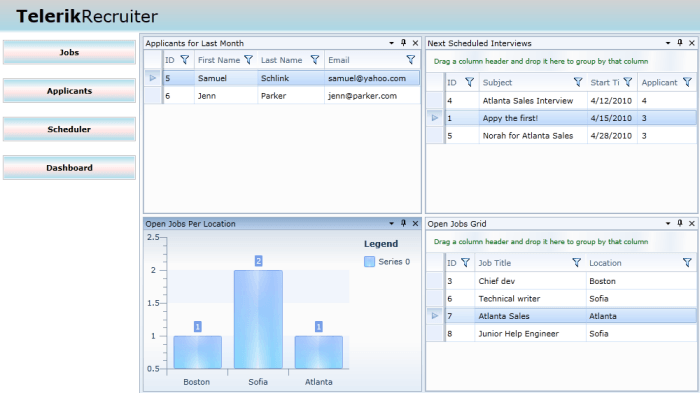This screenshot has height=393, width=700.
Task: Filter Open Jobs Grid by Location
Action: coord(687,263)
